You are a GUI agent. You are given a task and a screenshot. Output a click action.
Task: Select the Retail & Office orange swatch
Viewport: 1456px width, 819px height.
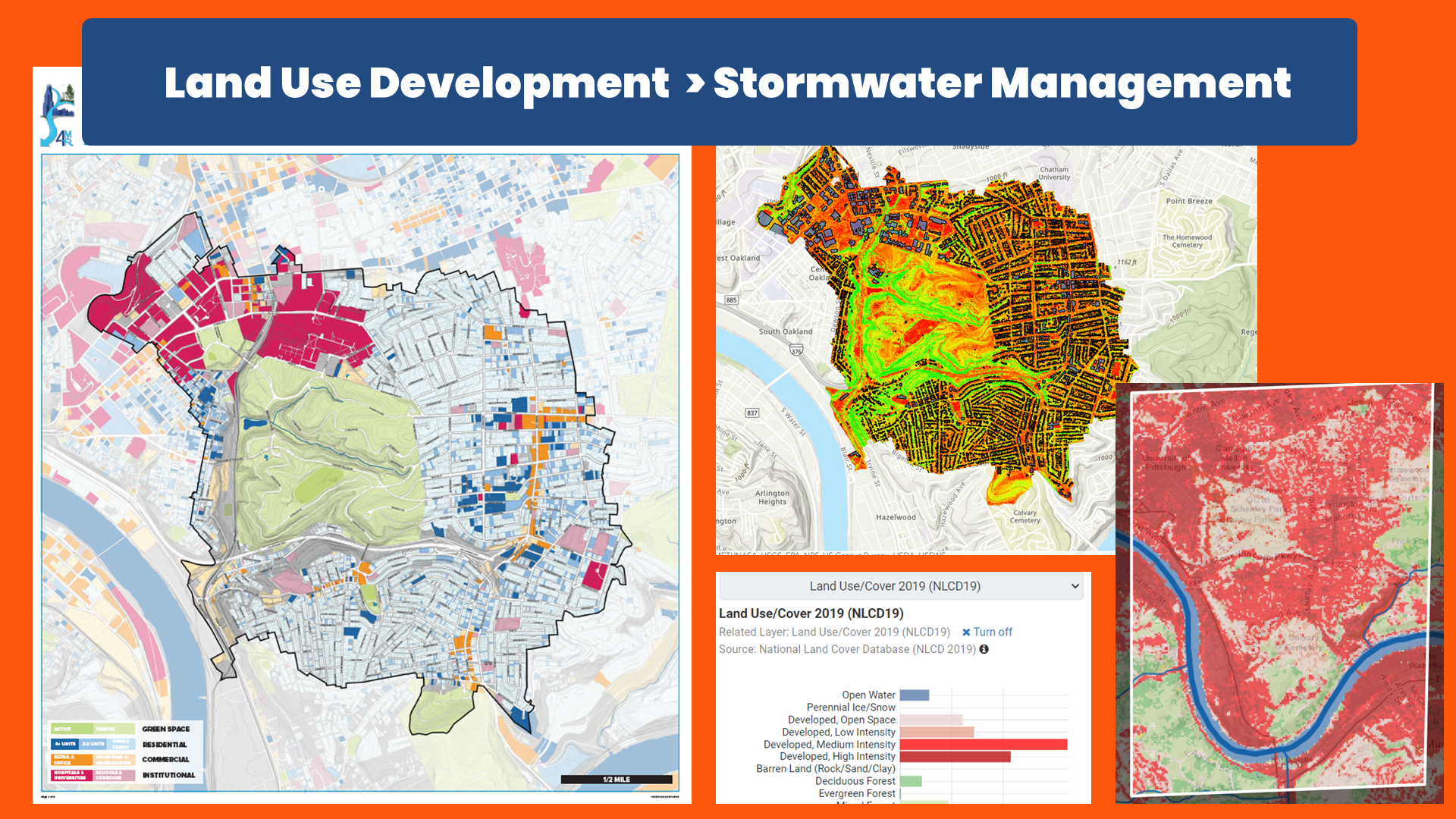pos(71,759)
